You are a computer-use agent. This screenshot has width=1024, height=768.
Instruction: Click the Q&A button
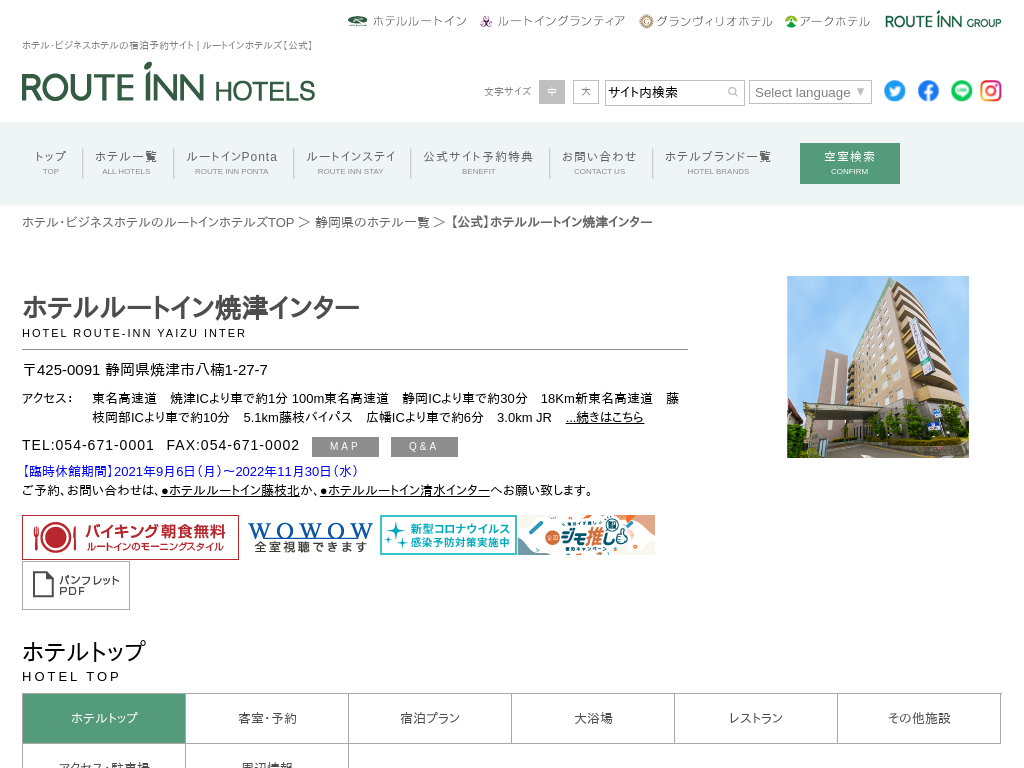point(424,447)
